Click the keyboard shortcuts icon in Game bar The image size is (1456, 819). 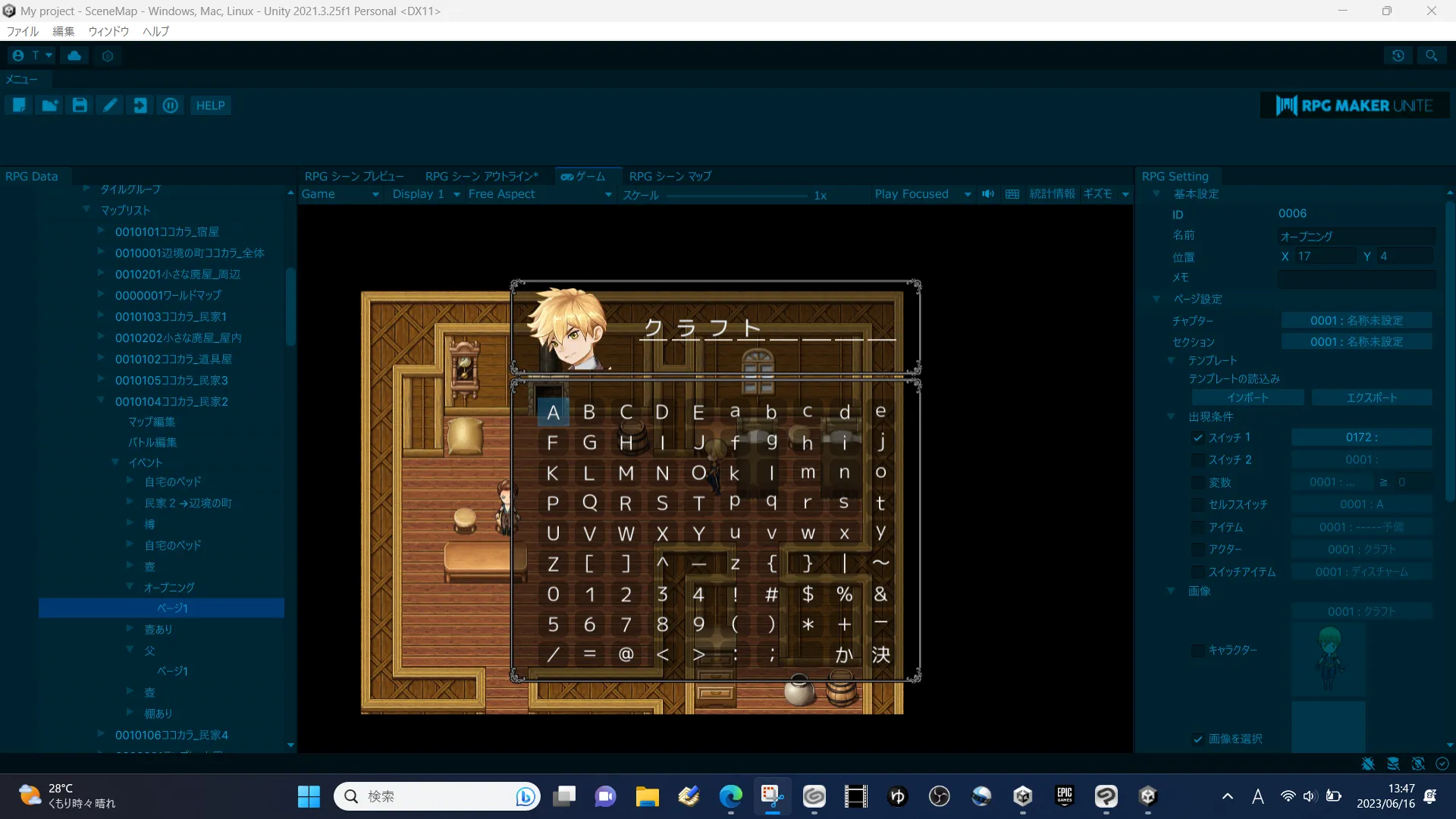1012,194
